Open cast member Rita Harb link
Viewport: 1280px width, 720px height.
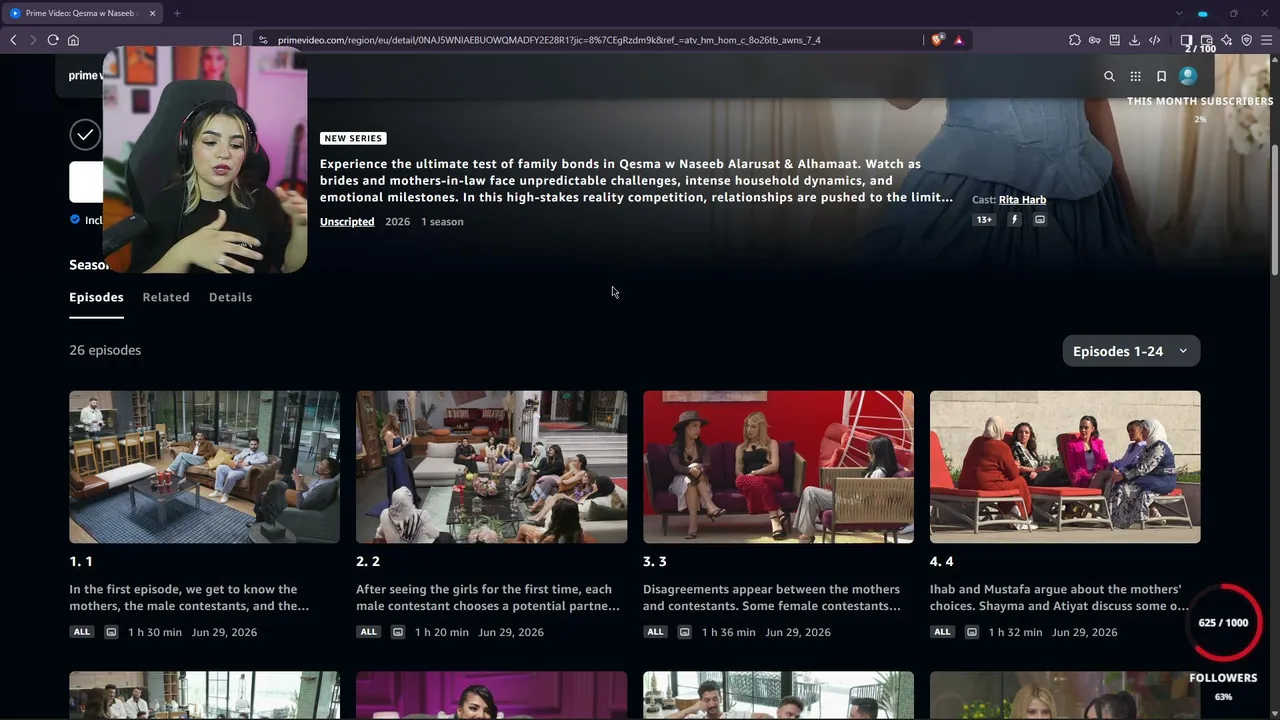pyautogui.click(x=1022, y=200)
